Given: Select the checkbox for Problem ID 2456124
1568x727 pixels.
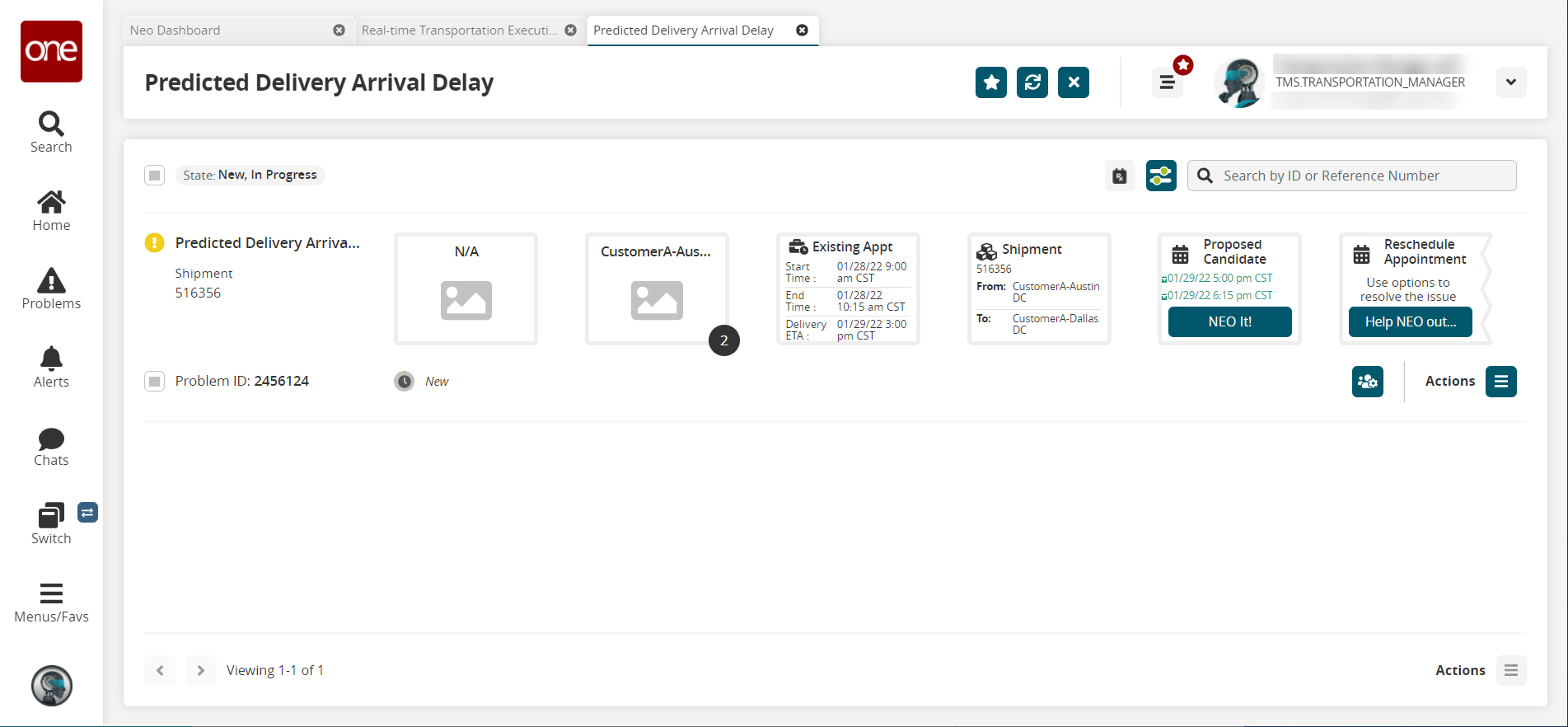Looking at the screenshot, I should click(155, 381).
